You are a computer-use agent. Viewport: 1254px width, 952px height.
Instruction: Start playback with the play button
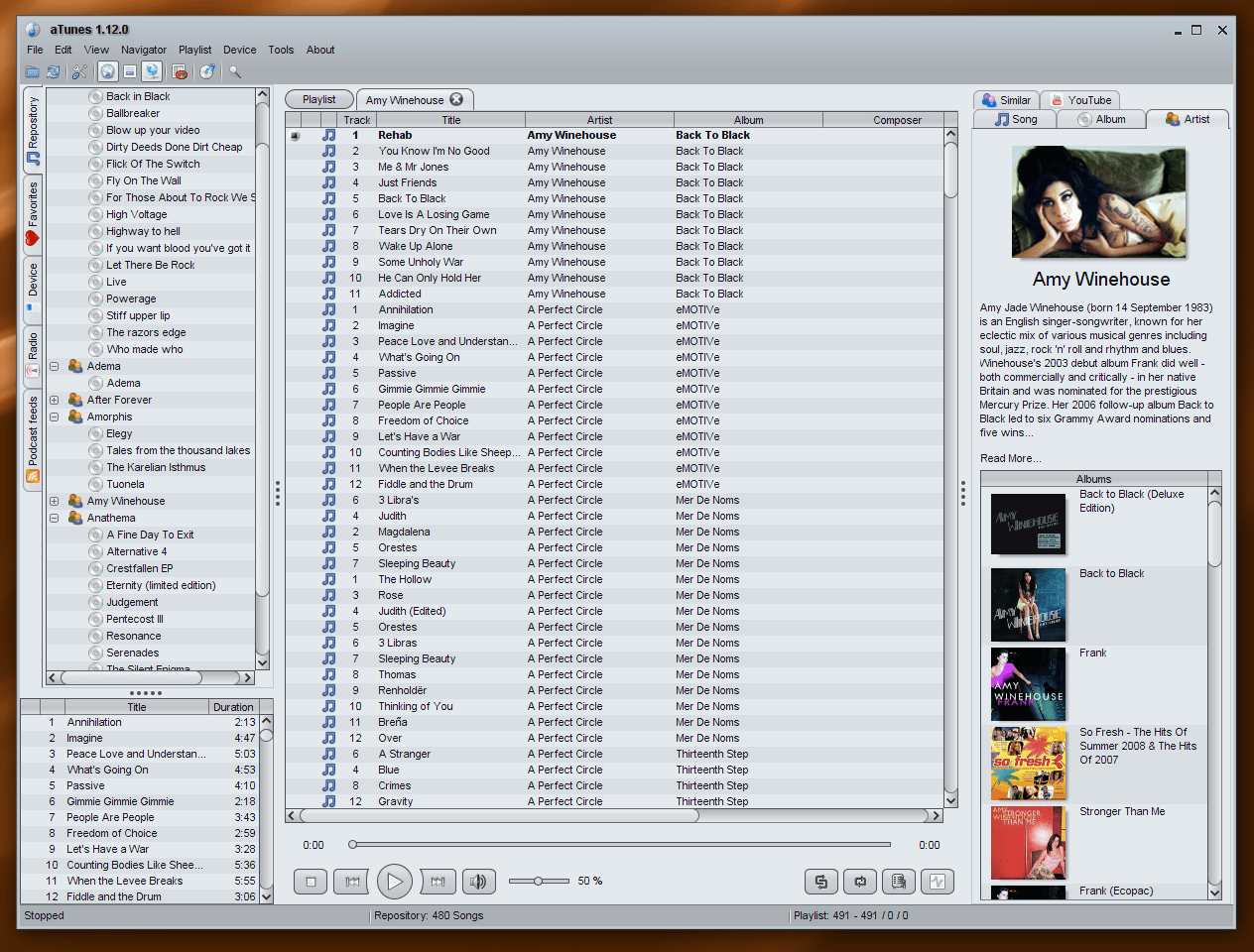click(x=395, y=881)
